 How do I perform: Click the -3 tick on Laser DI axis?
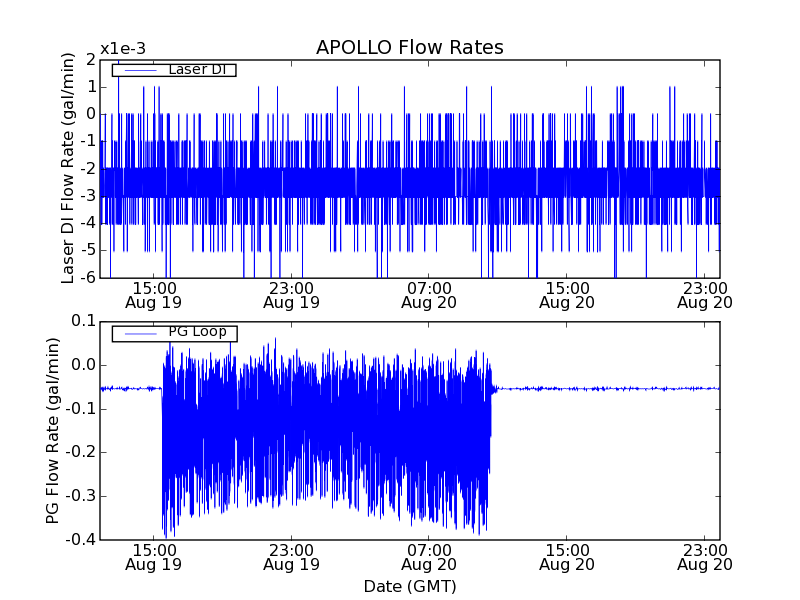click(x=88, y=196)
